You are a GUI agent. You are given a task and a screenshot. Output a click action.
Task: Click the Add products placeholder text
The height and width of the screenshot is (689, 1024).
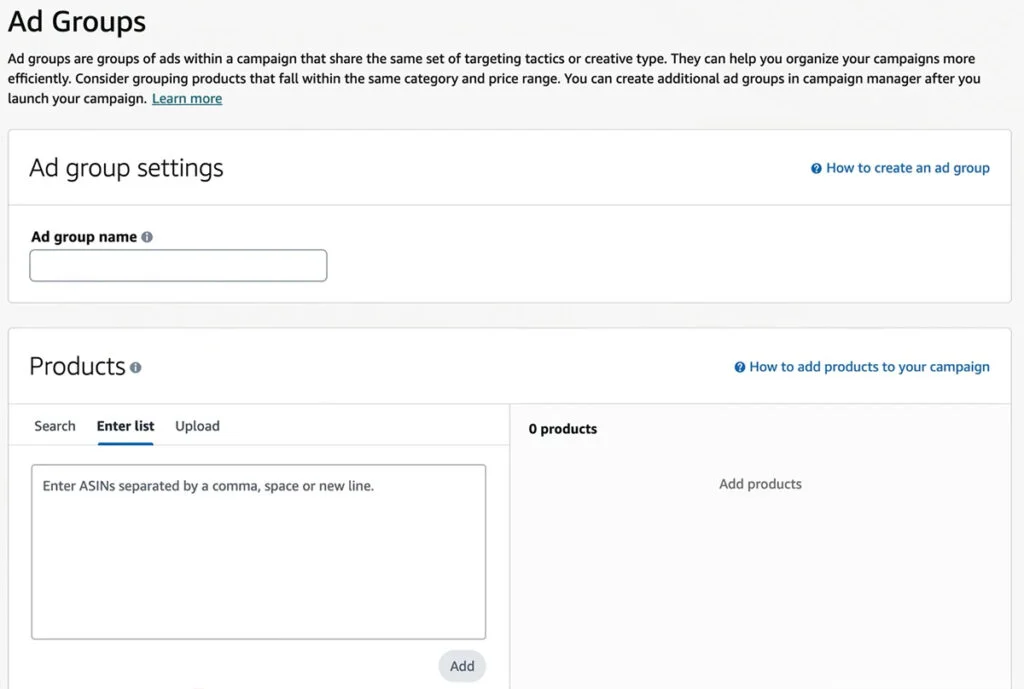click(x=761, y=483)
